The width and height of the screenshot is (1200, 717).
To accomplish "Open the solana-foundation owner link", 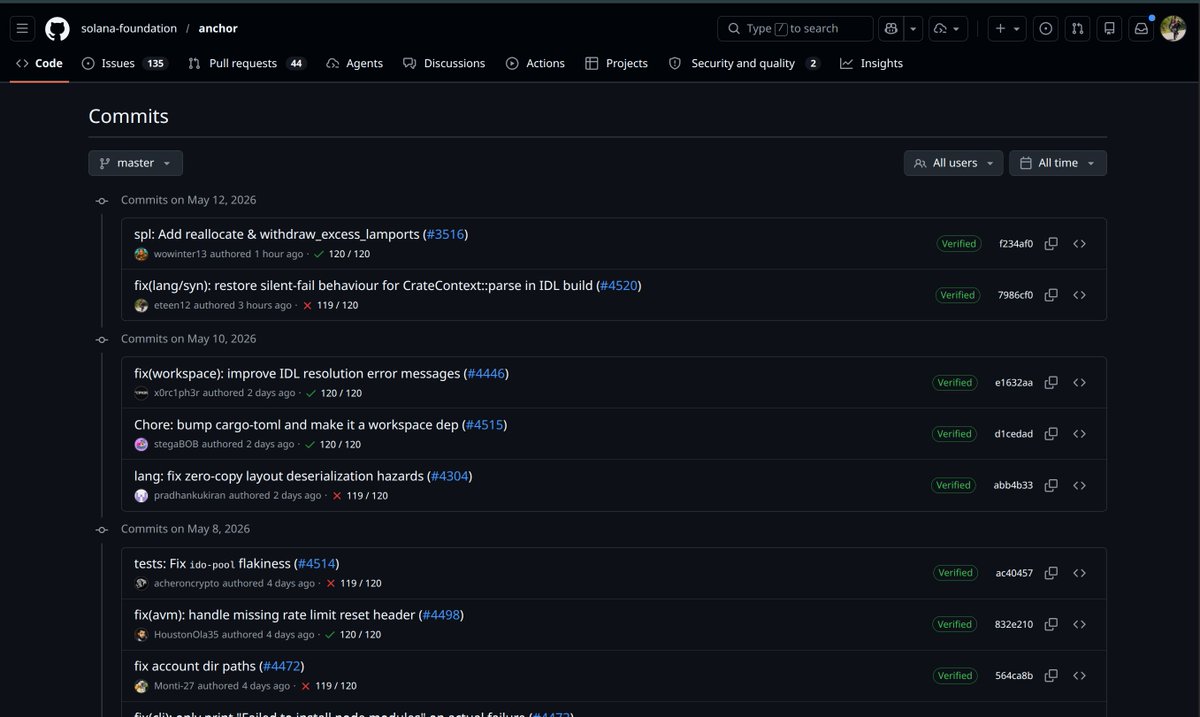I will click(129, 29).
